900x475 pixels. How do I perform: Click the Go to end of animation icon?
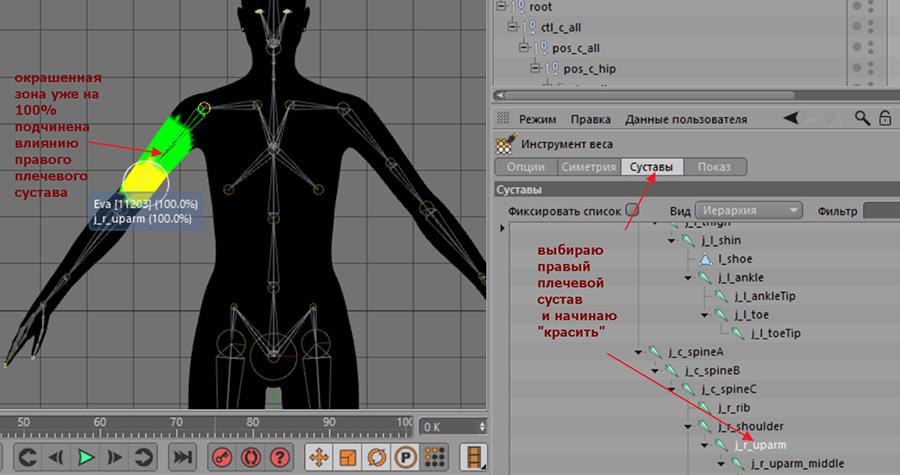(x=184, y=458)
